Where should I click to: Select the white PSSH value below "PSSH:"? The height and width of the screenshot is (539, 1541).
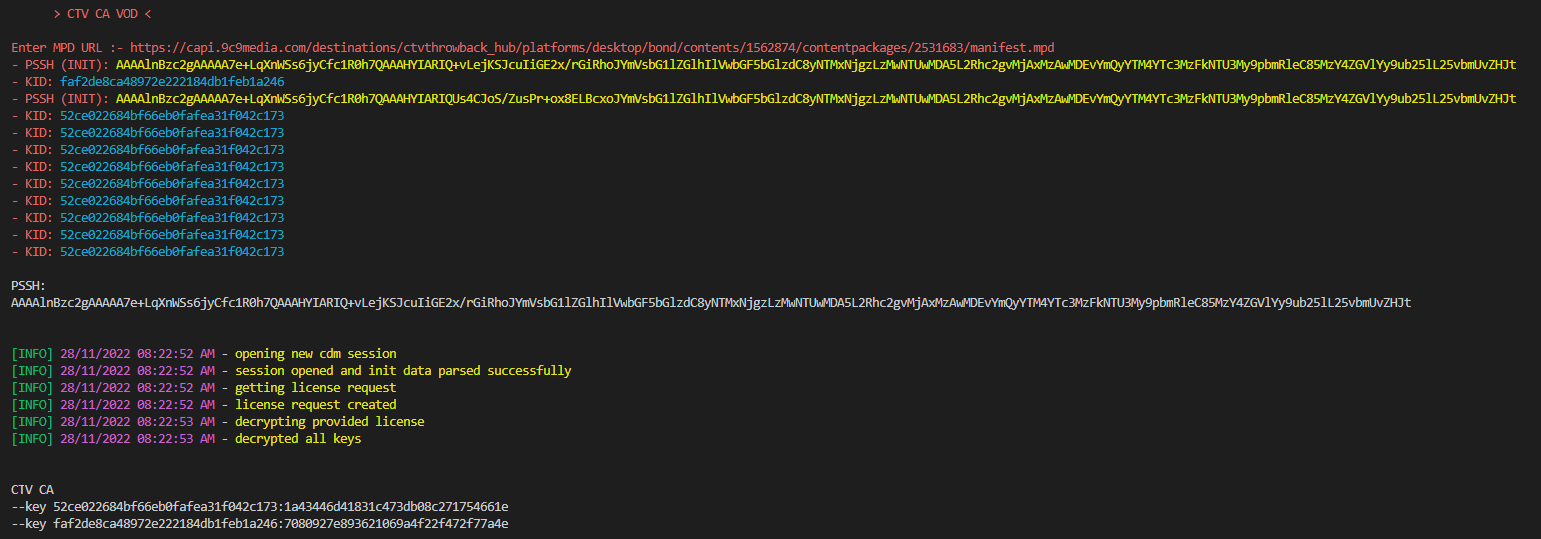pyautogui.click(x=710, y=303)
